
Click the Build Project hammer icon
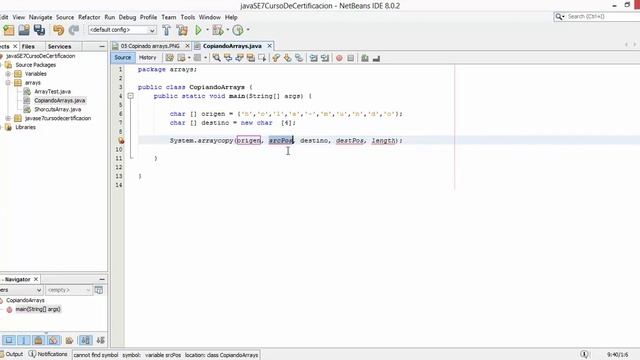[167, 30]
